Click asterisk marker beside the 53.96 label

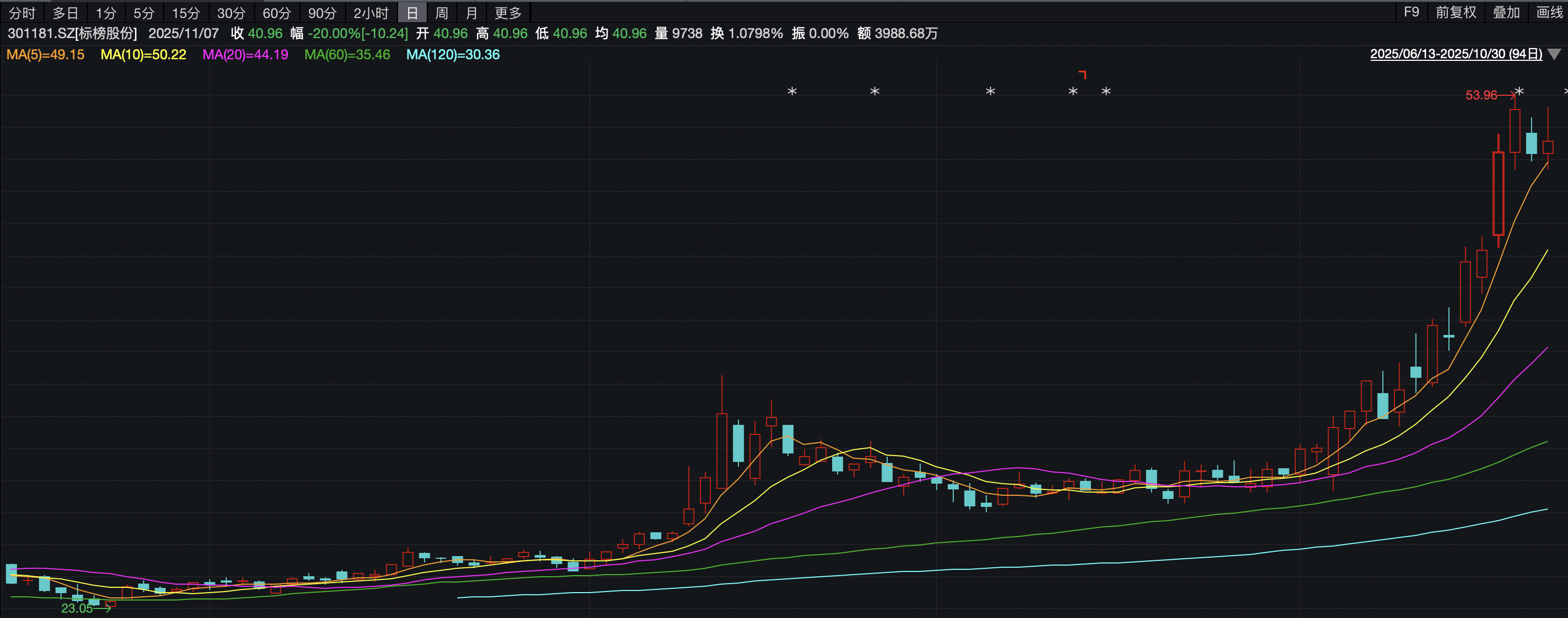coord(1519,91)
